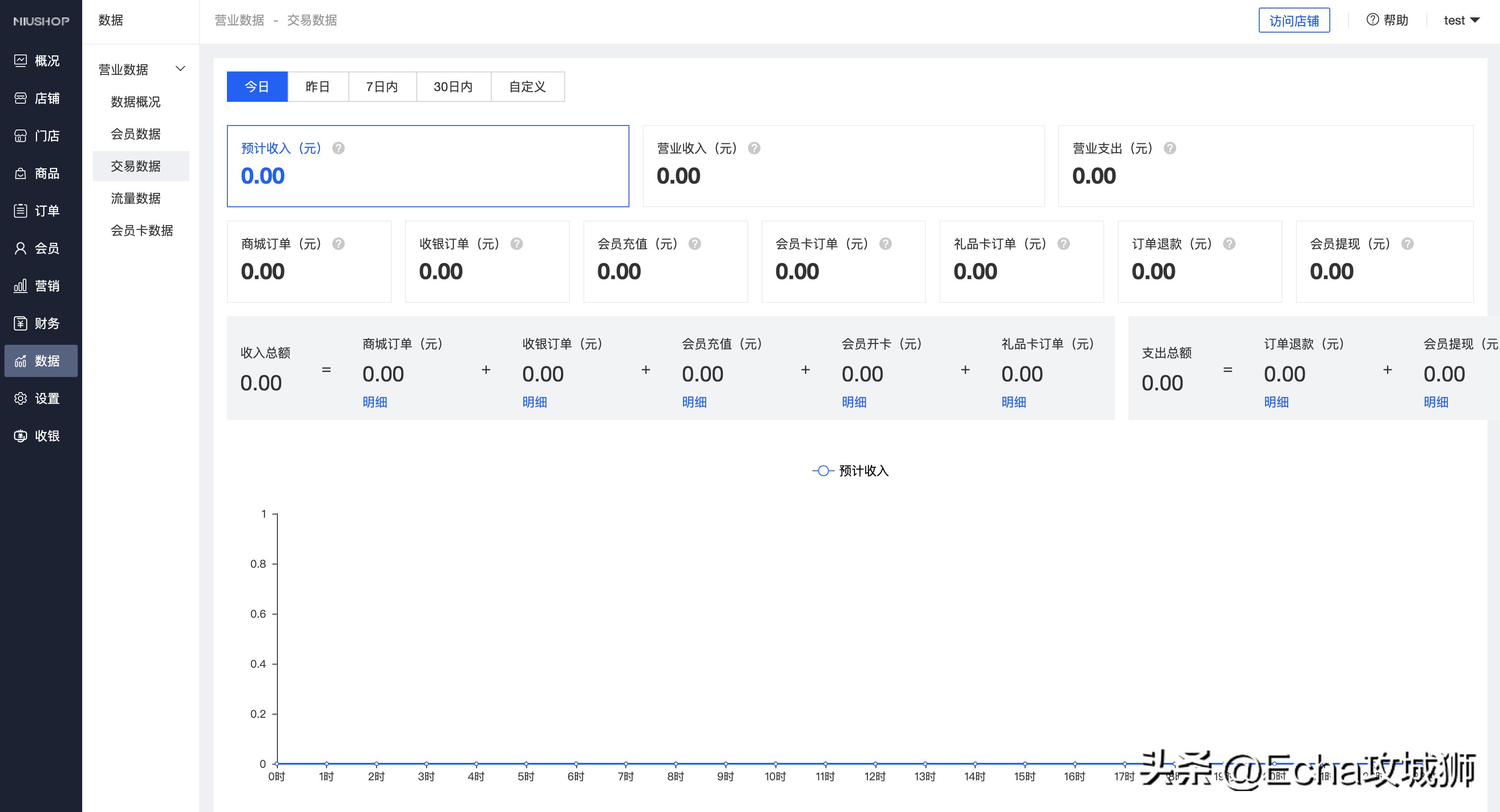Screen dimensions: 1500x812
Task: Switch to the 7日内 tab
Action: click(x=382, y=87)
